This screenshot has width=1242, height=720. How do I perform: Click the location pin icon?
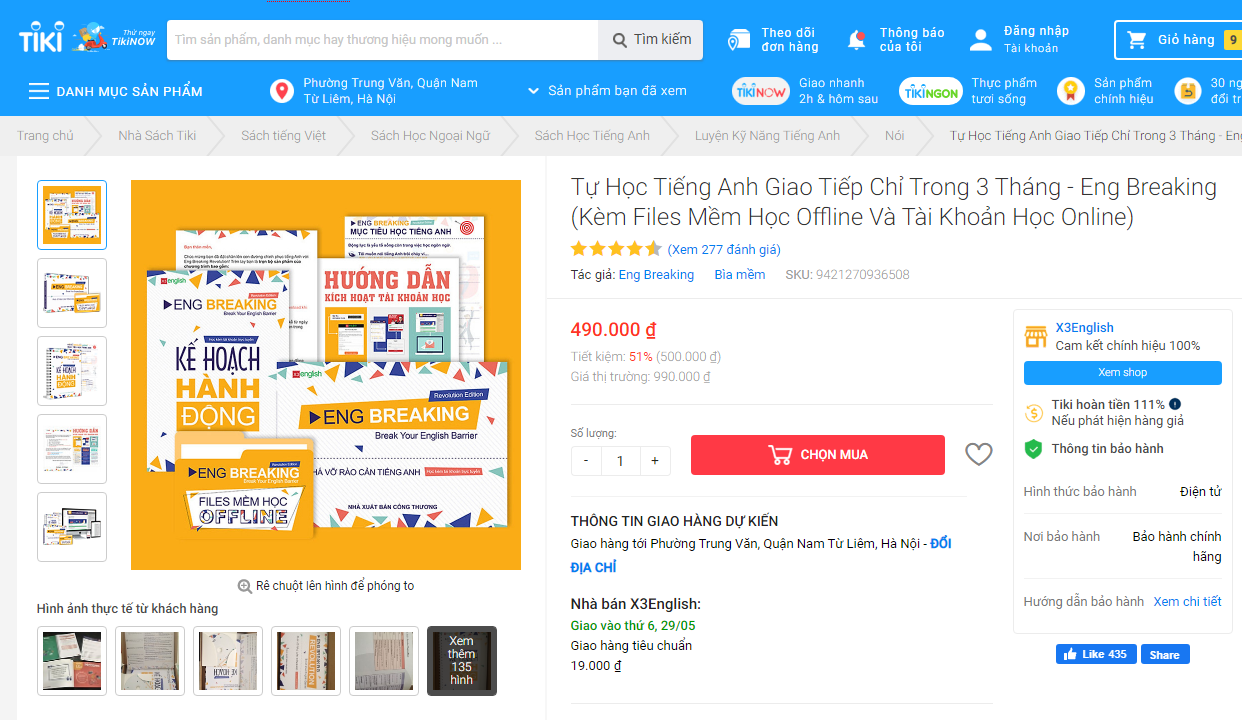point(282,91)
